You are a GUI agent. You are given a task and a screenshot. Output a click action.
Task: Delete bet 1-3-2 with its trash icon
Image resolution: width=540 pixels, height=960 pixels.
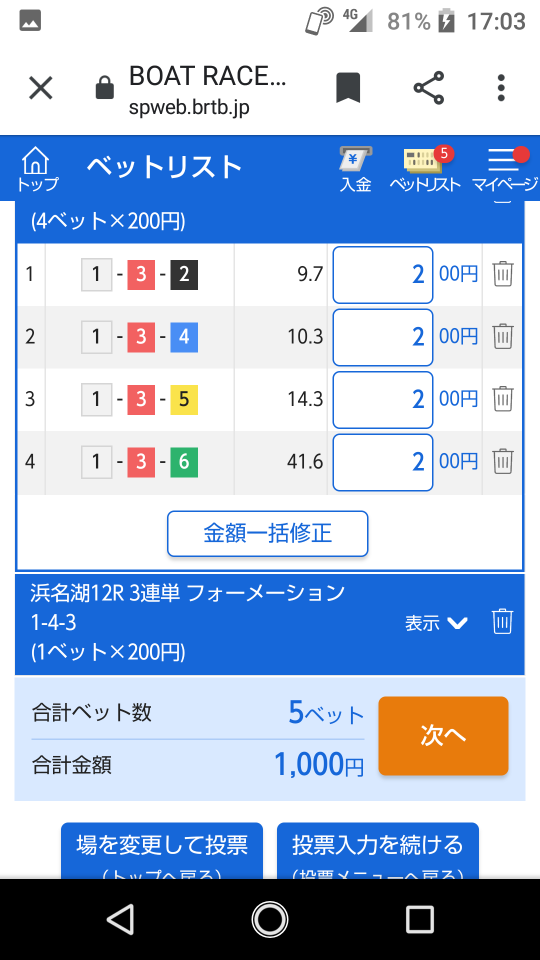[503, 274]
